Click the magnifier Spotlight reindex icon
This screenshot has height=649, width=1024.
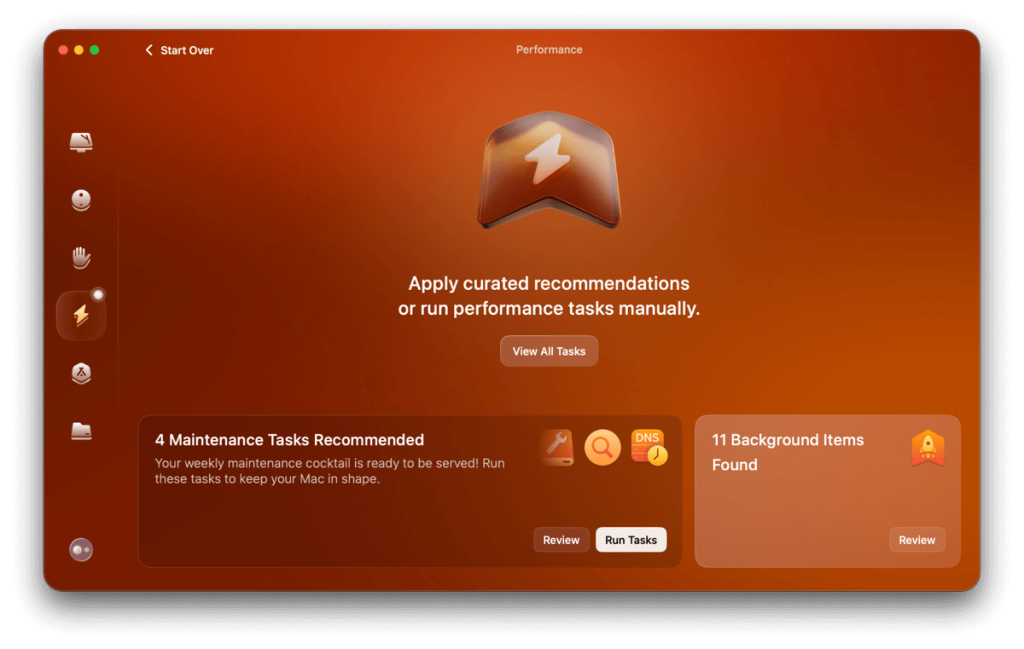coord(602,447)
